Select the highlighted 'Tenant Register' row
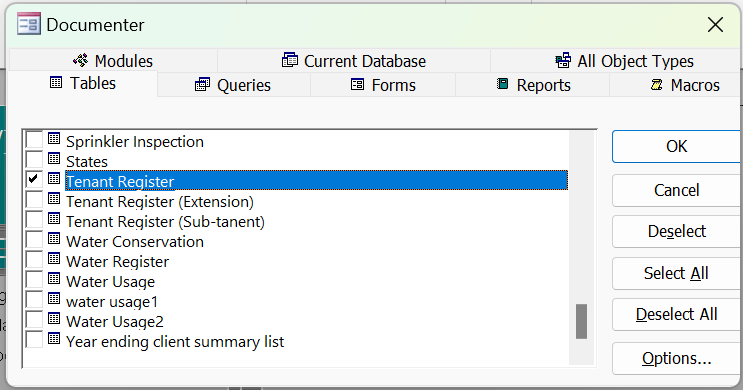Viewport: 743px width, 390px height. coord(317,181)
